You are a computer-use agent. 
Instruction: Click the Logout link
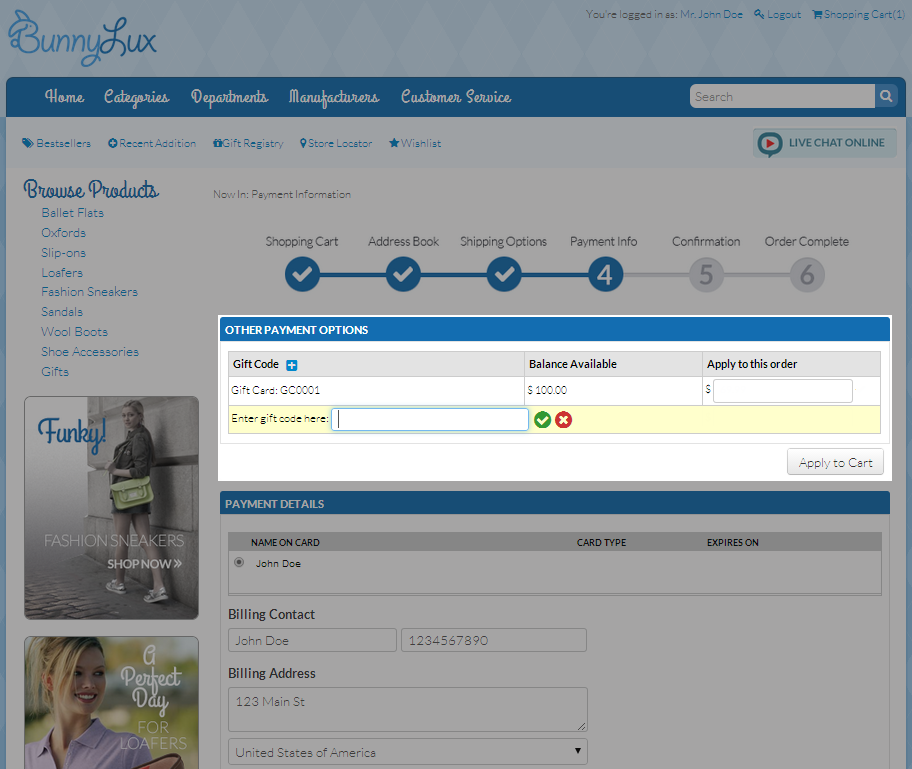(x=778, y=14)
